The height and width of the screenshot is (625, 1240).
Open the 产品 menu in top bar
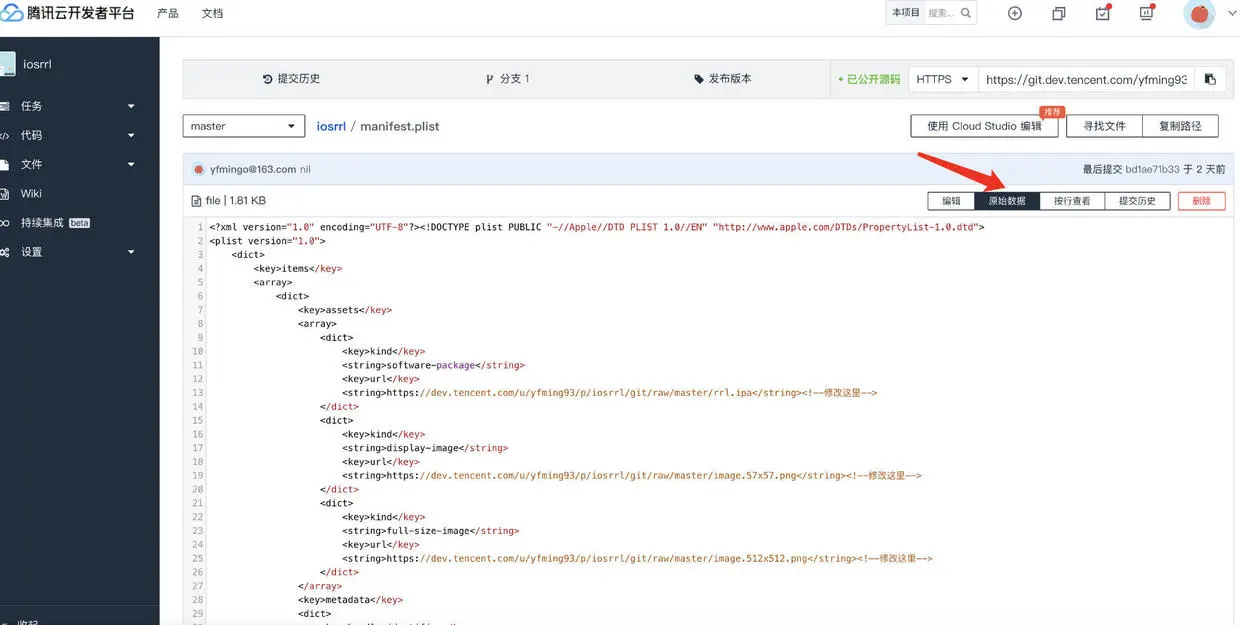tap(168, 13)
